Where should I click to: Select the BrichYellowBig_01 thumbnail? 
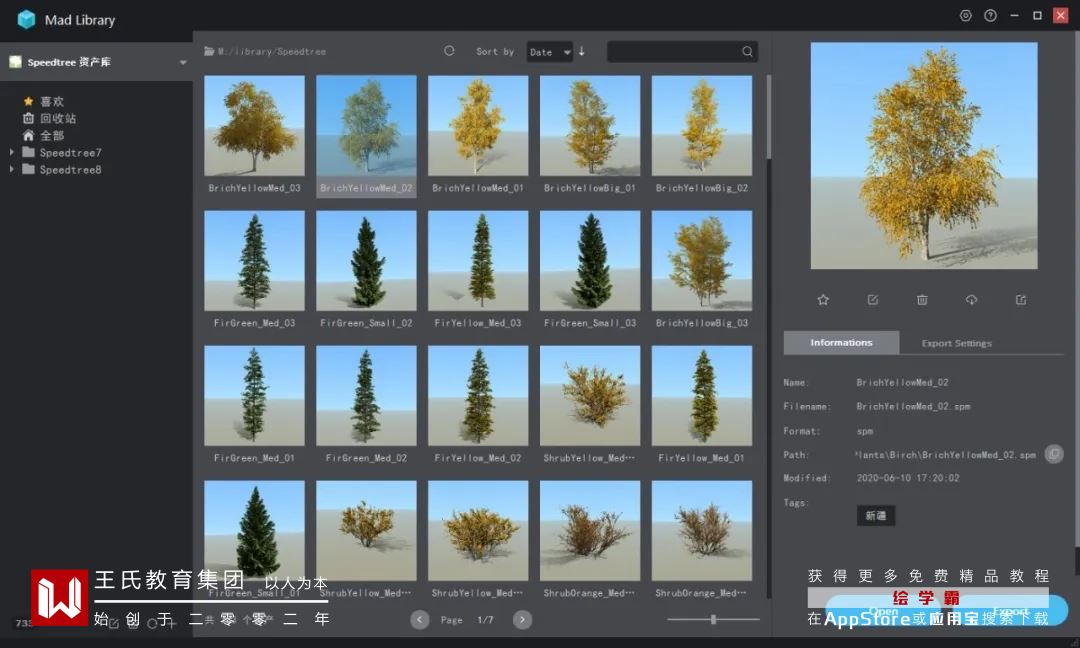(590, 125)
